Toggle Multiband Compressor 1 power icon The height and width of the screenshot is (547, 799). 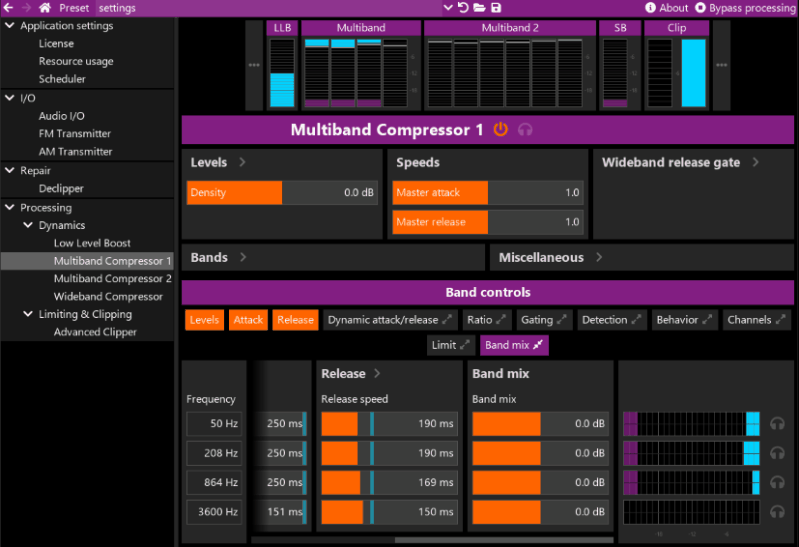[x=501, y=130]
